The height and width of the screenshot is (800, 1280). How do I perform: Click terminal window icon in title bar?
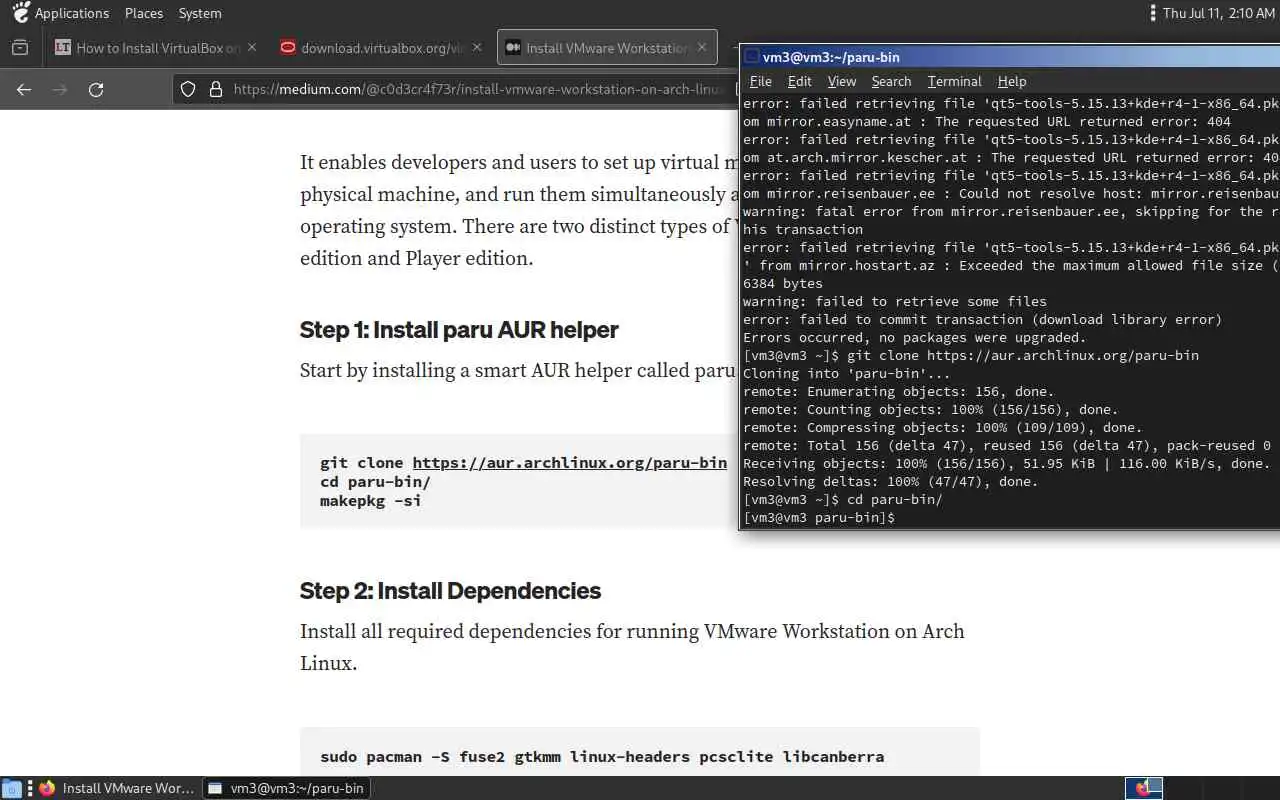tap(753, 58)
